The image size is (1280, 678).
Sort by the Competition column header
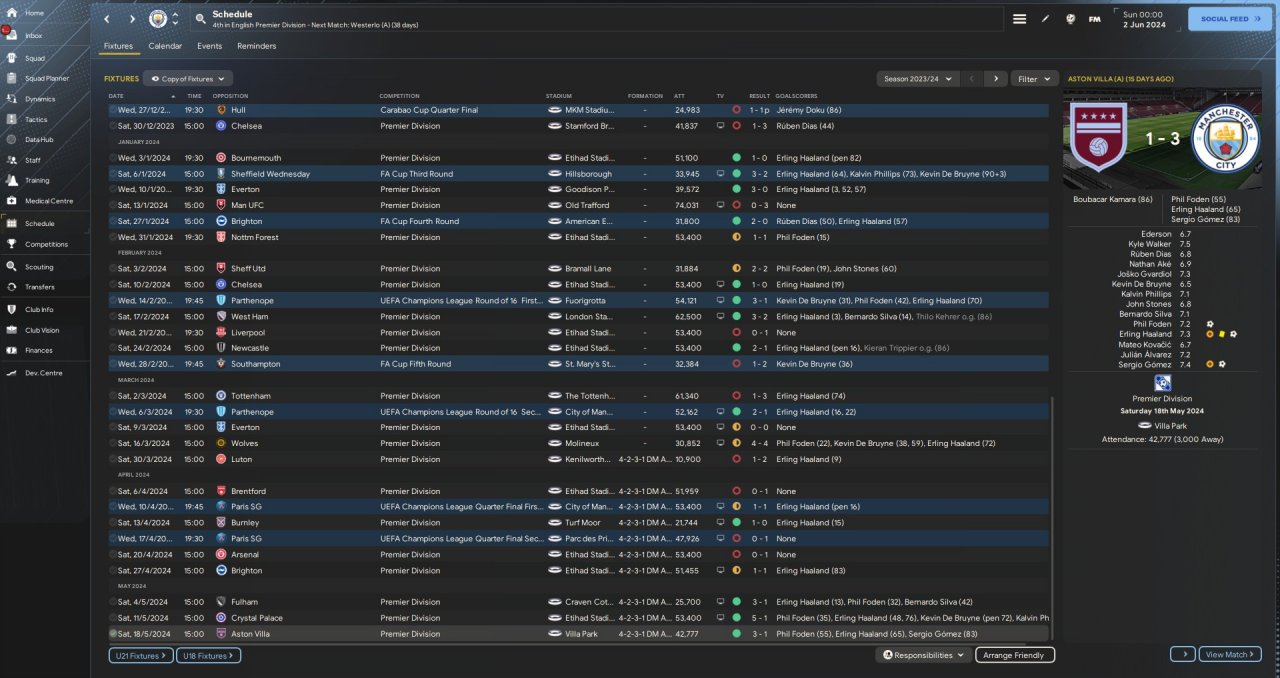click(400, 96)
